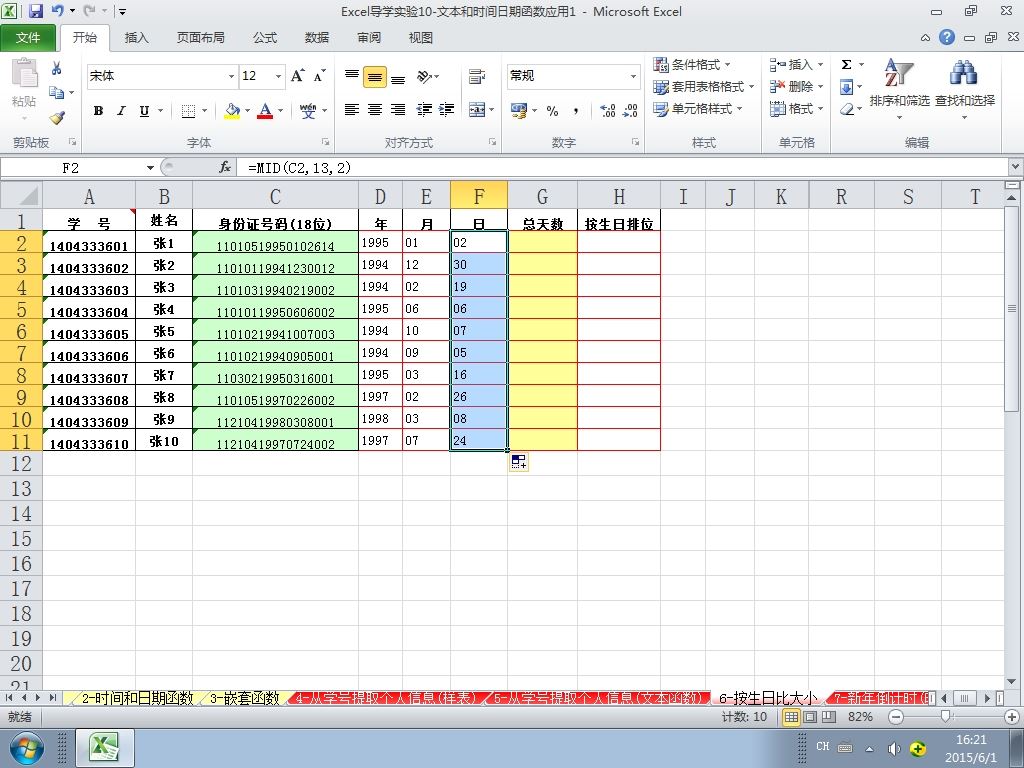Click the zoom out minus button

[x=896, y=717]
